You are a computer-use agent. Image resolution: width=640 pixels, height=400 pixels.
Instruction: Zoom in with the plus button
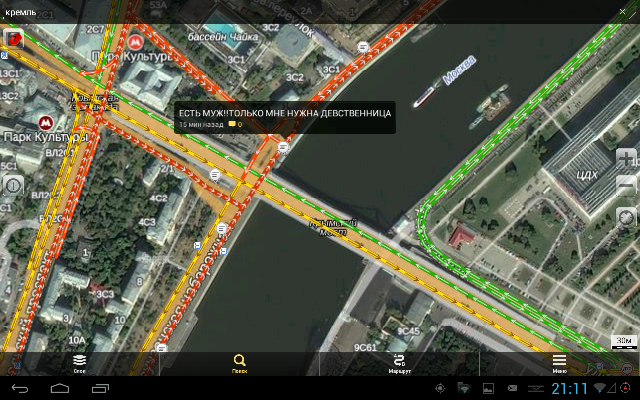coord(626,160)
